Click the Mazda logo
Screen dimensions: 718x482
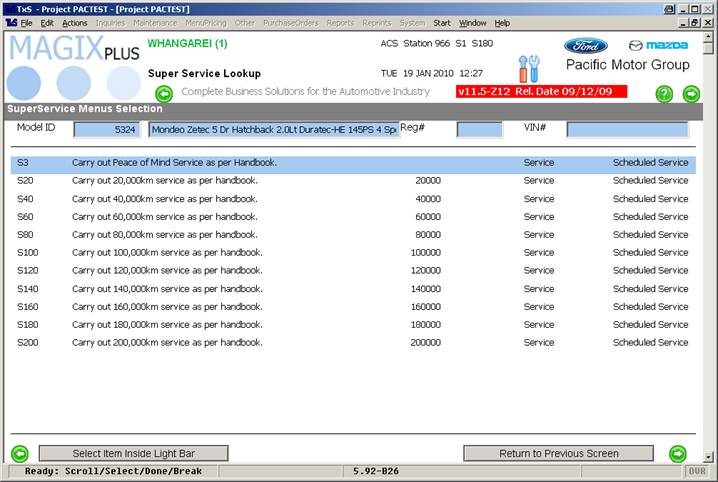(x=658, y=46)
